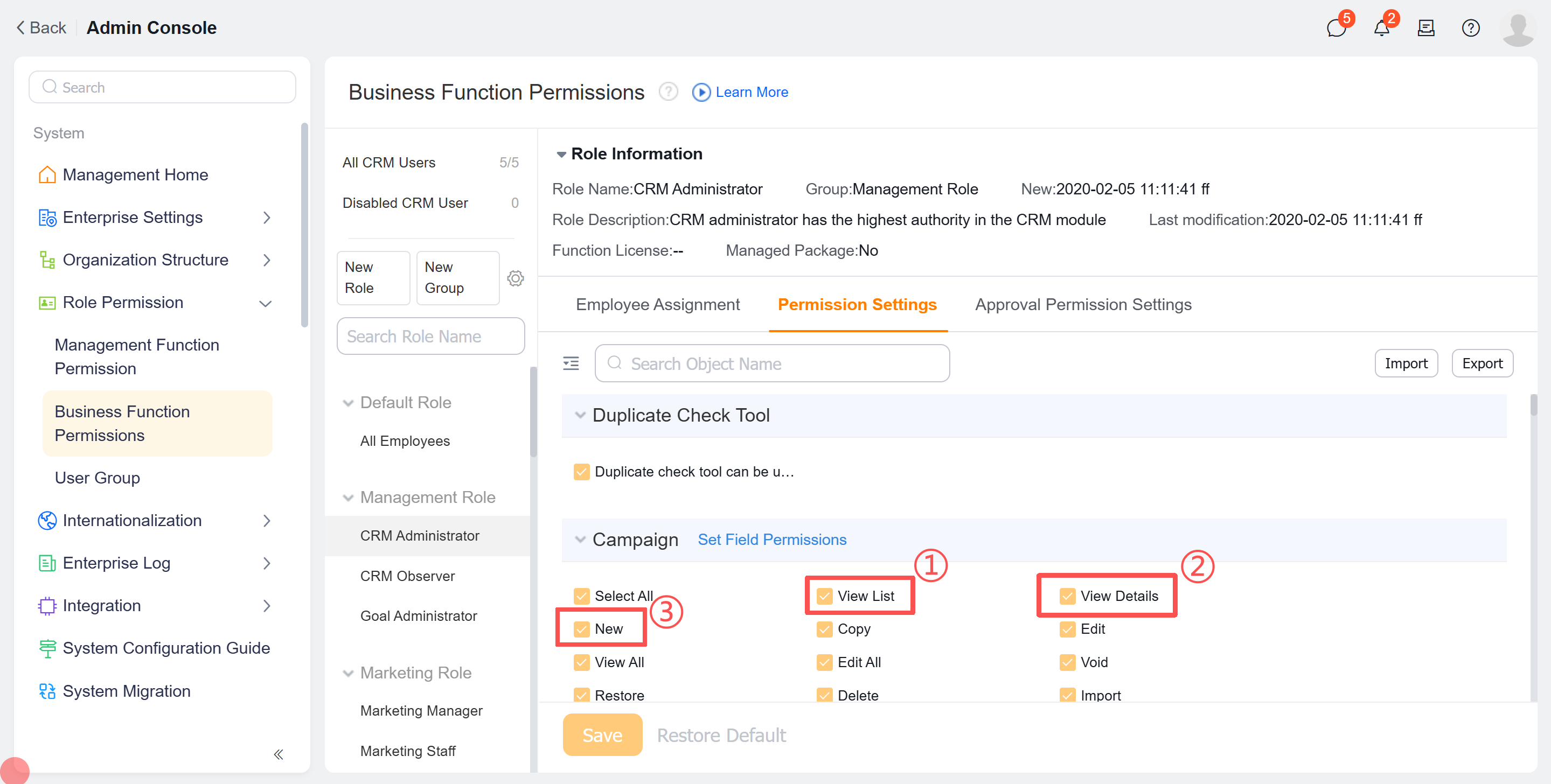Click the Save button
Viewport: 1551px width, 784px height.
pos(602,734)
